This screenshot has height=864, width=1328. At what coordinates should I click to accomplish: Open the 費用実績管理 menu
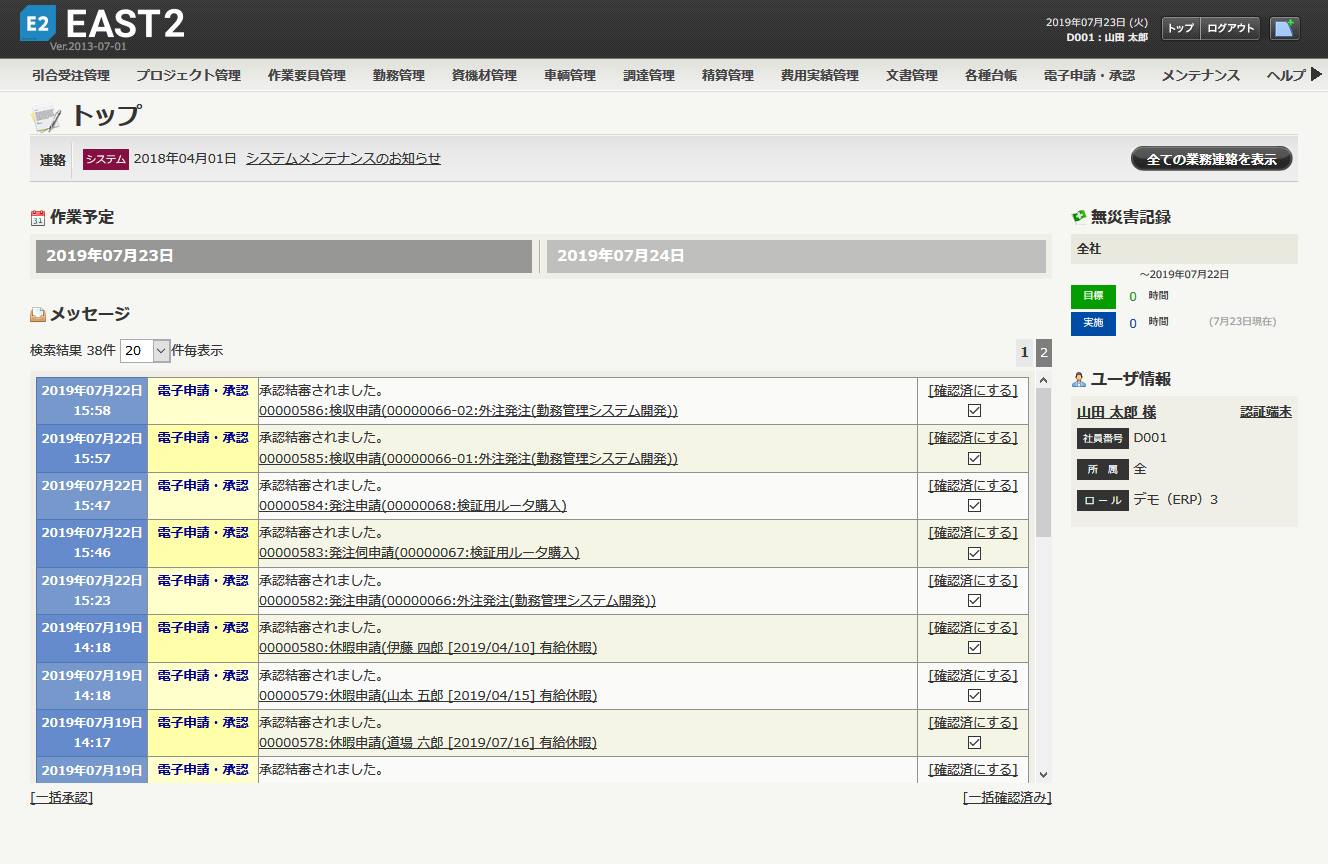point(820,75)
